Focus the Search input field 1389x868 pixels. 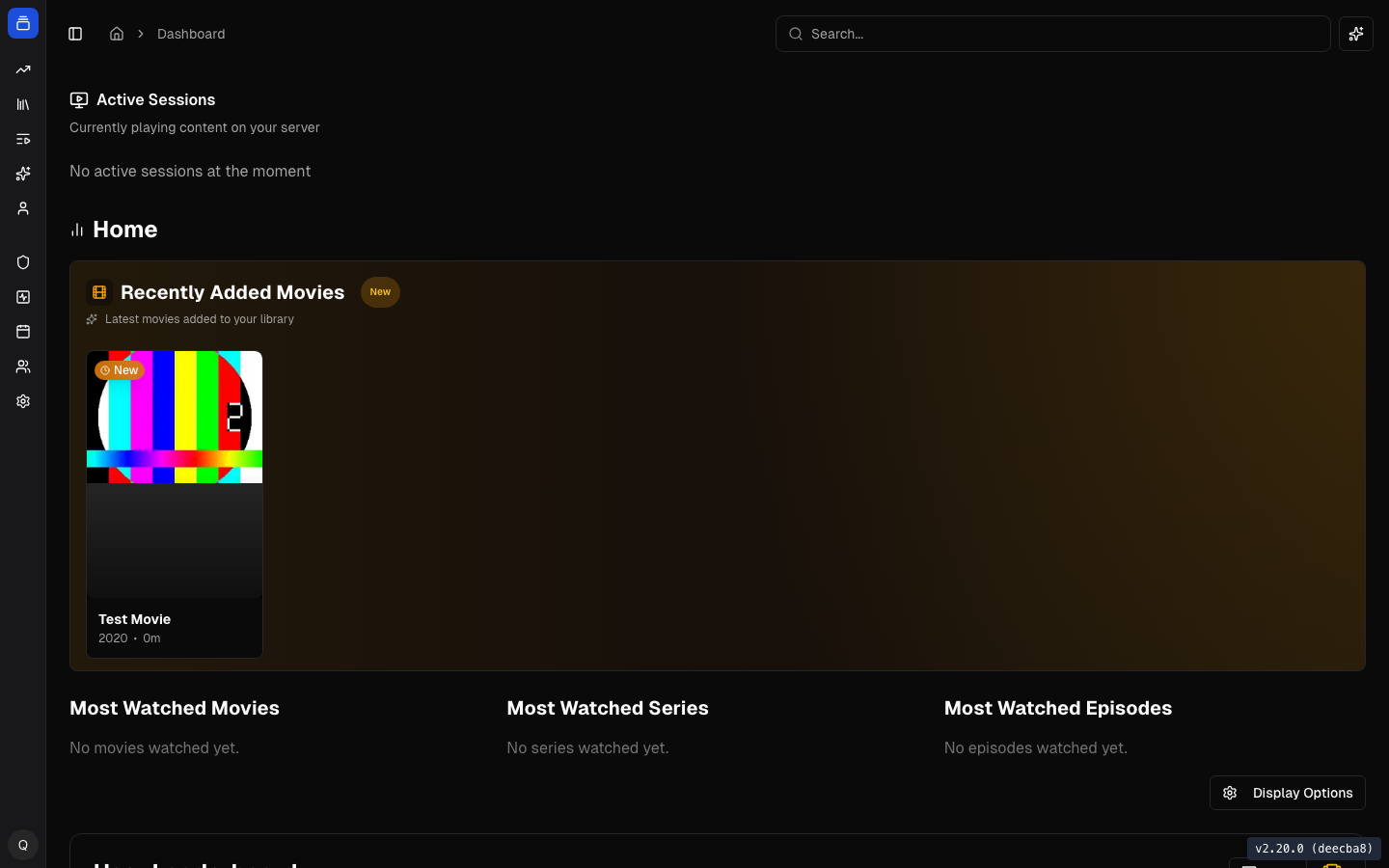pos(1053,34)
